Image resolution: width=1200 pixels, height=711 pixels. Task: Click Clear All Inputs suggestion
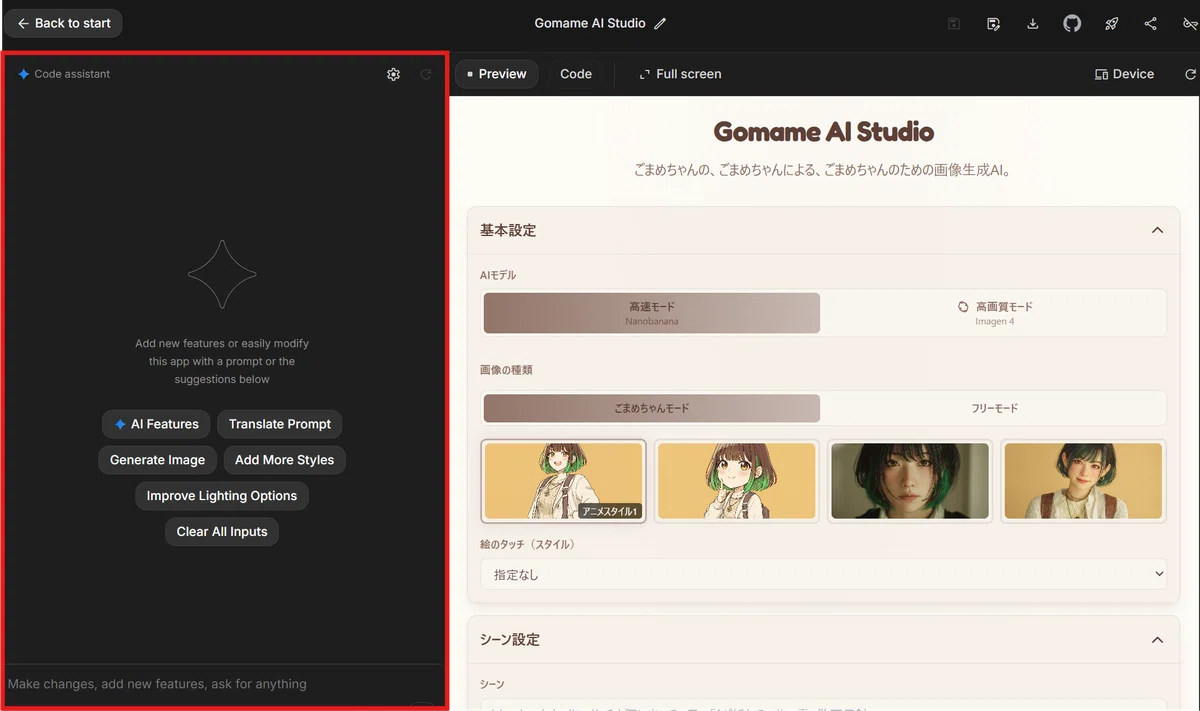pyautogui.click(x=222, y=532)
